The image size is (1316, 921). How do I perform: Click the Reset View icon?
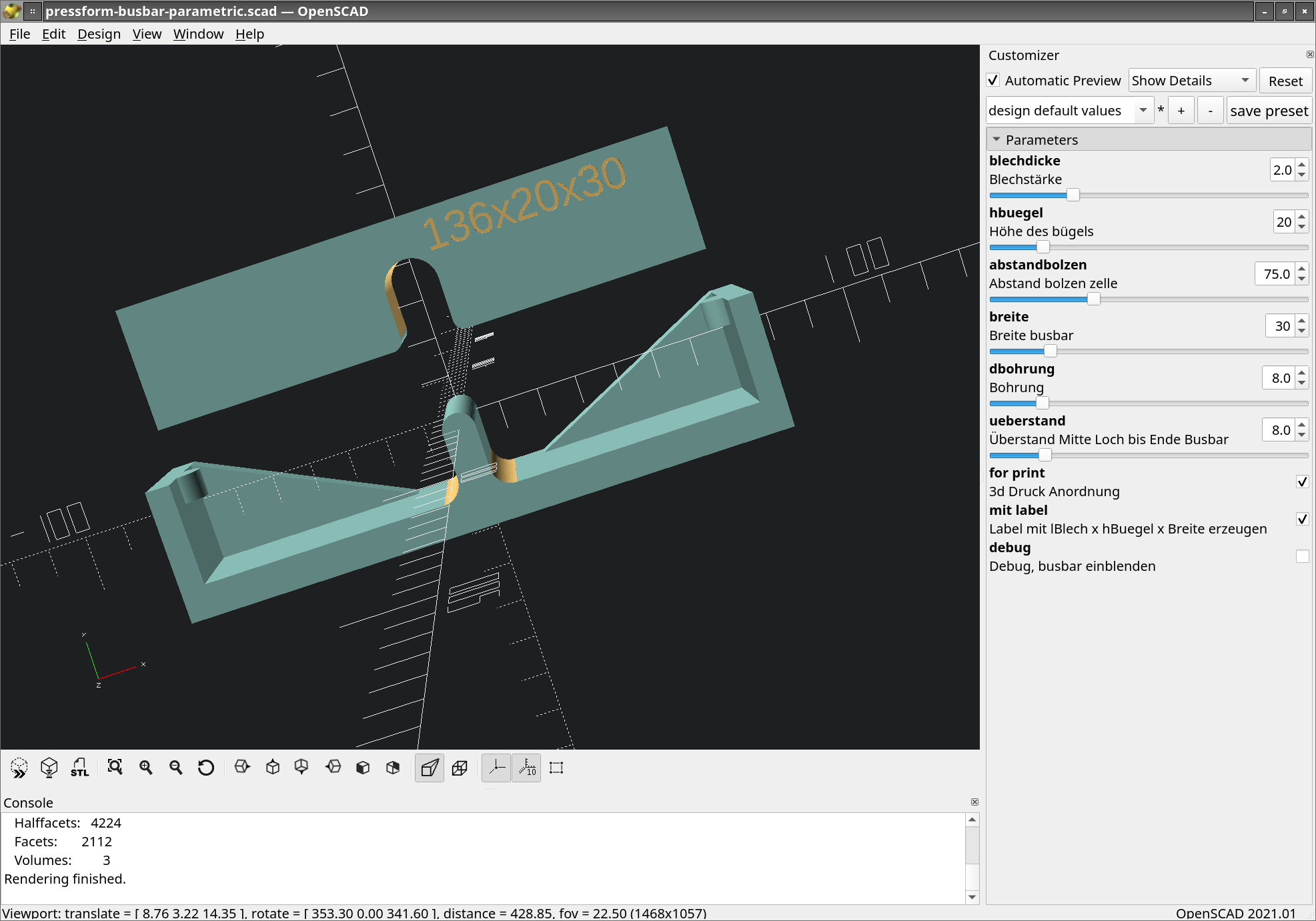(205, 768)
